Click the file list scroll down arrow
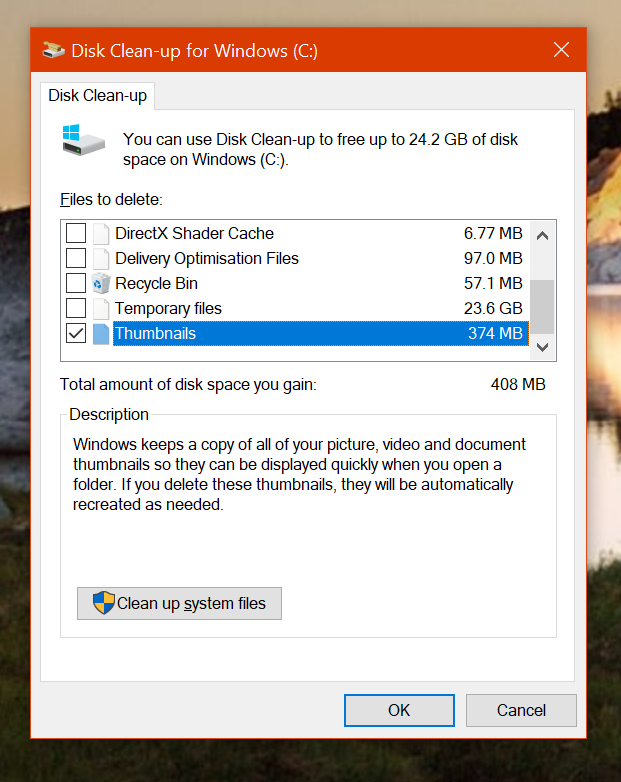621x782 pixels. [x=542, y=347]
